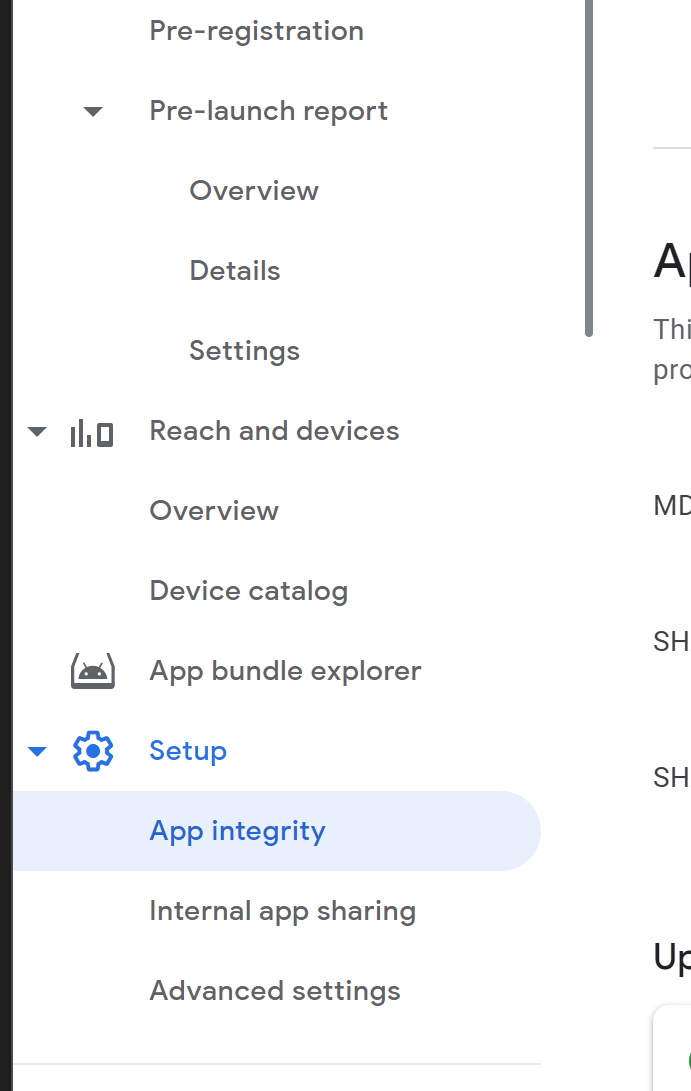Click the App bundle explorer Android icon
Image resolution: width=691 pixels, height=1091 pixels.
[92, 671]
